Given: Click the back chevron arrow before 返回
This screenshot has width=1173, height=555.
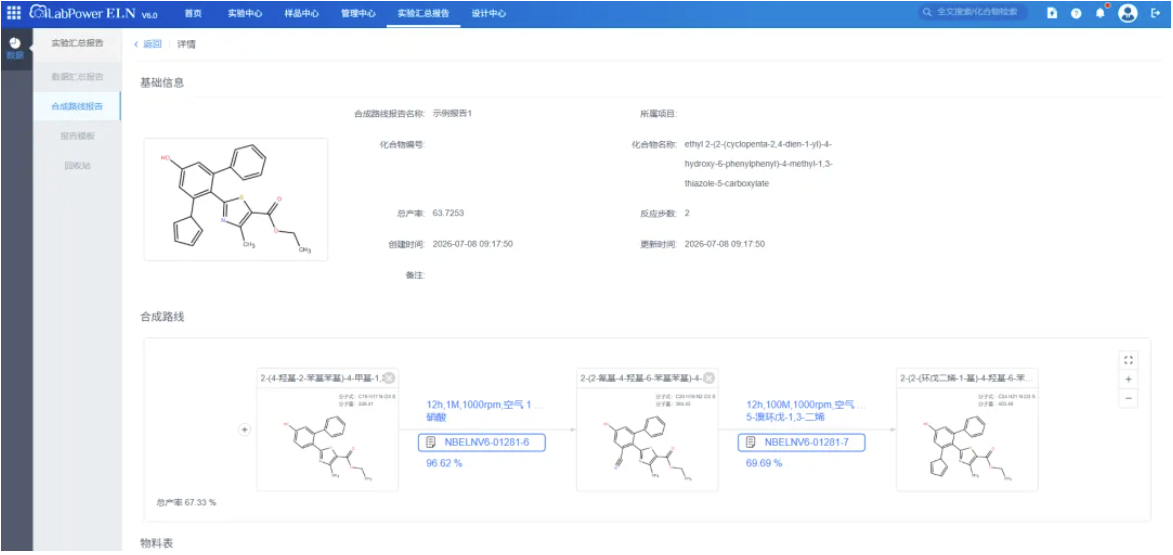Looking at the screenshot, I should tap(135, 44).
